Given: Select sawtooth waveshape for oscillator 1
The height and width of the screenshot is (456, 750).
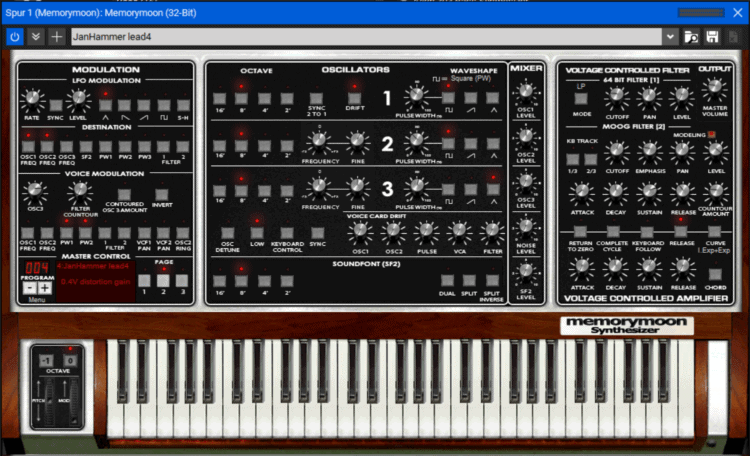Looking at the screenshot, I should tap(471, 98).
